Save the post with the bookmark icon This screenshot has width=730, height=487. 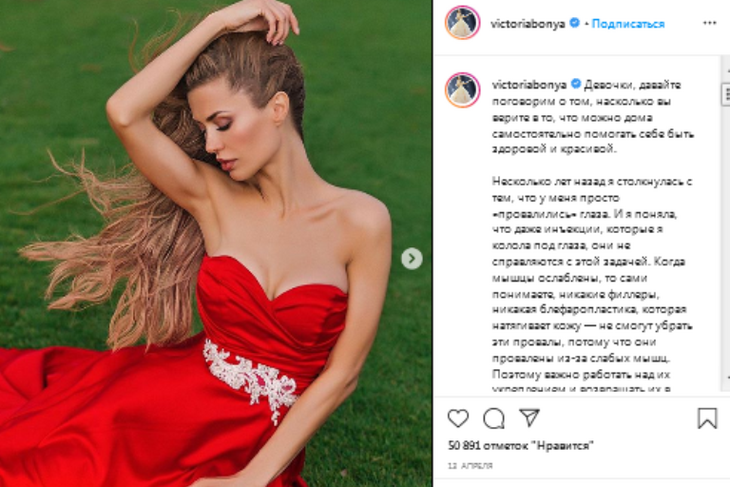[x=707, y=418]
